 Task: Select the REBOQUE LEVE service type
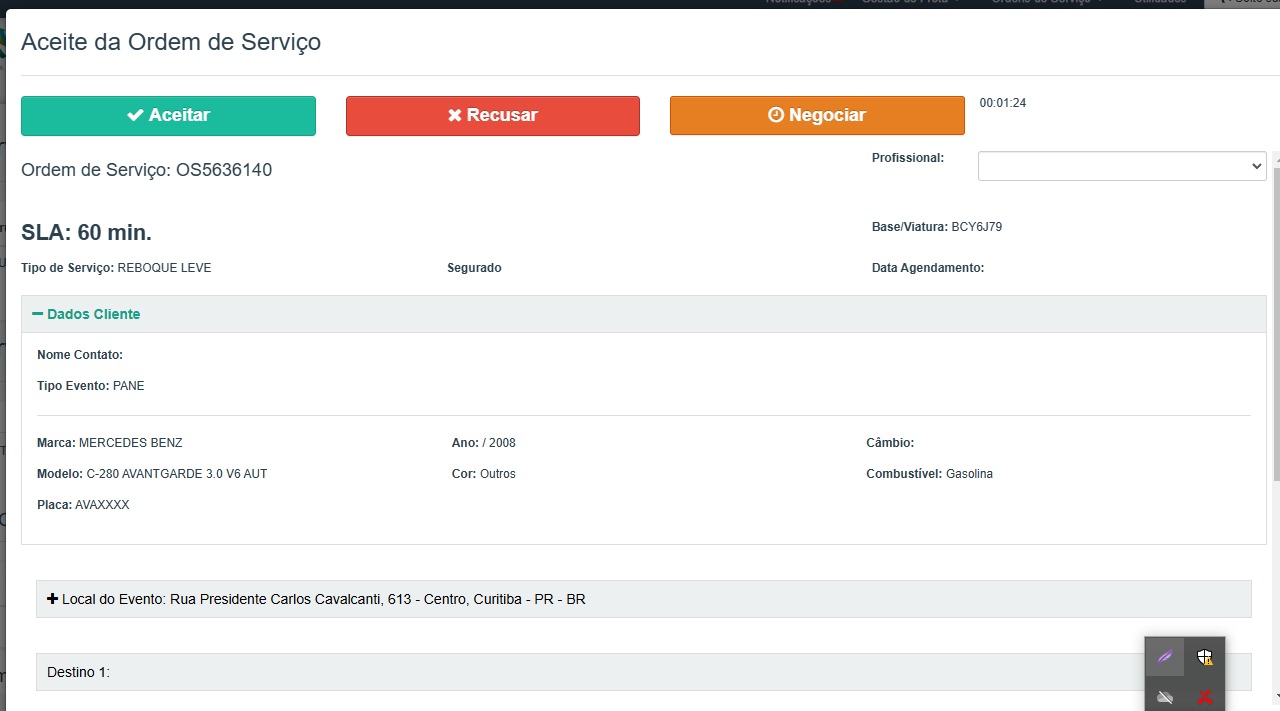click(164, 268)
